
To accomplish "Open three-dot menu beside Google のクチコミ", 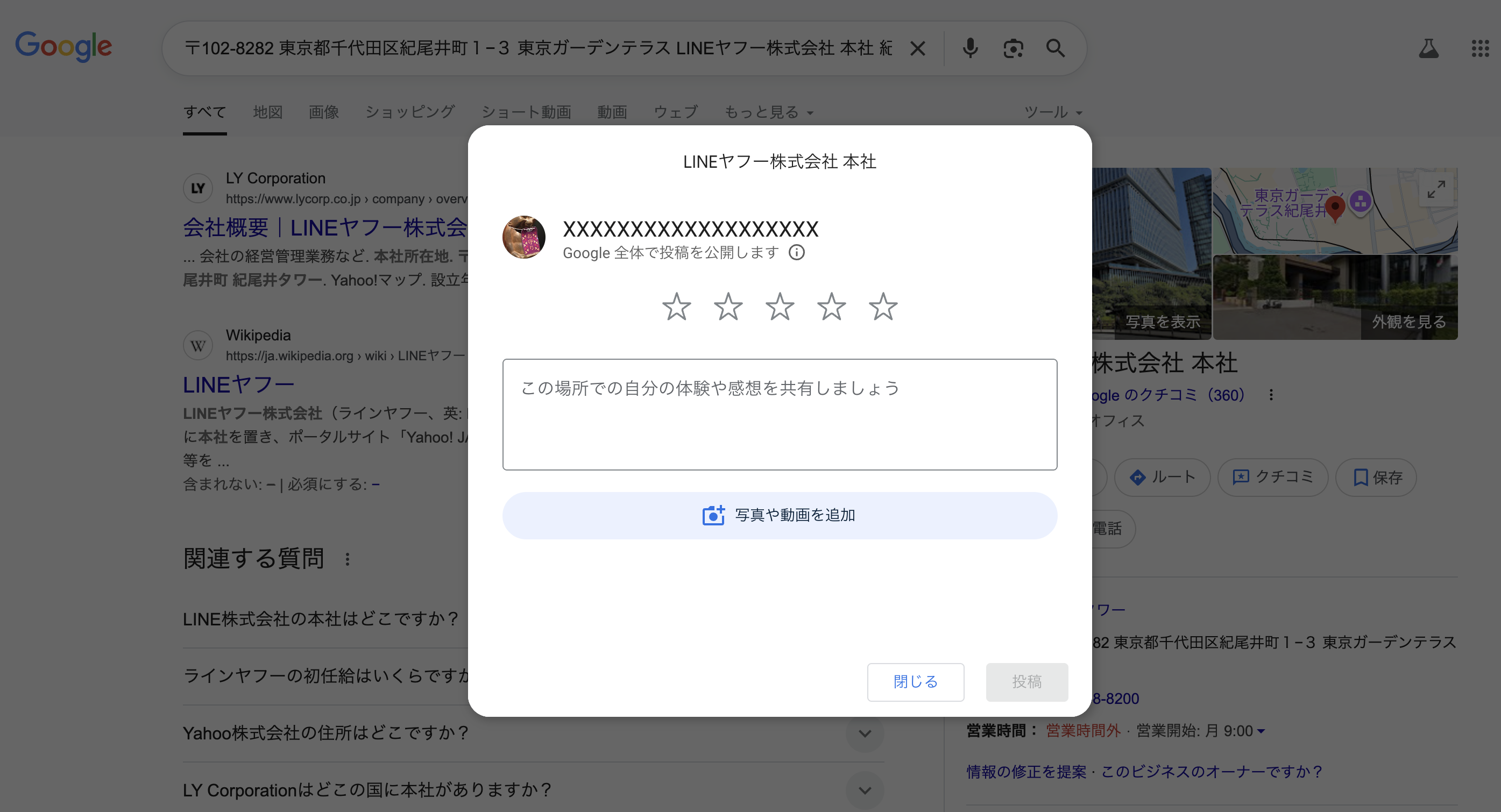I will pyautogui.click(x=1271, y=395).
